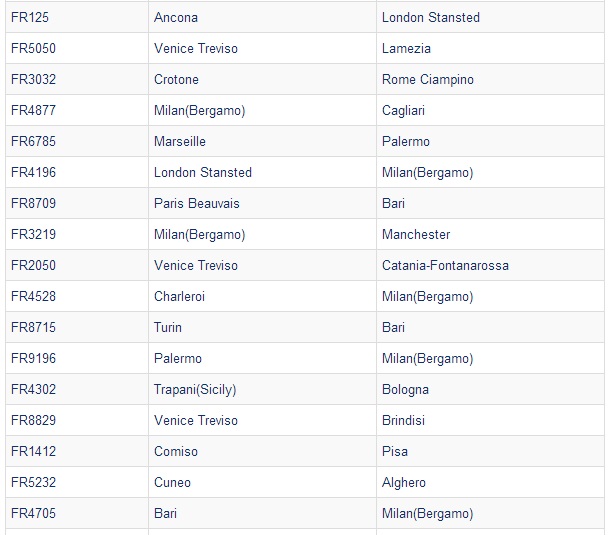Click flight number FR4705
Screen dimensions: 611x535
click(x=34, y=513)
